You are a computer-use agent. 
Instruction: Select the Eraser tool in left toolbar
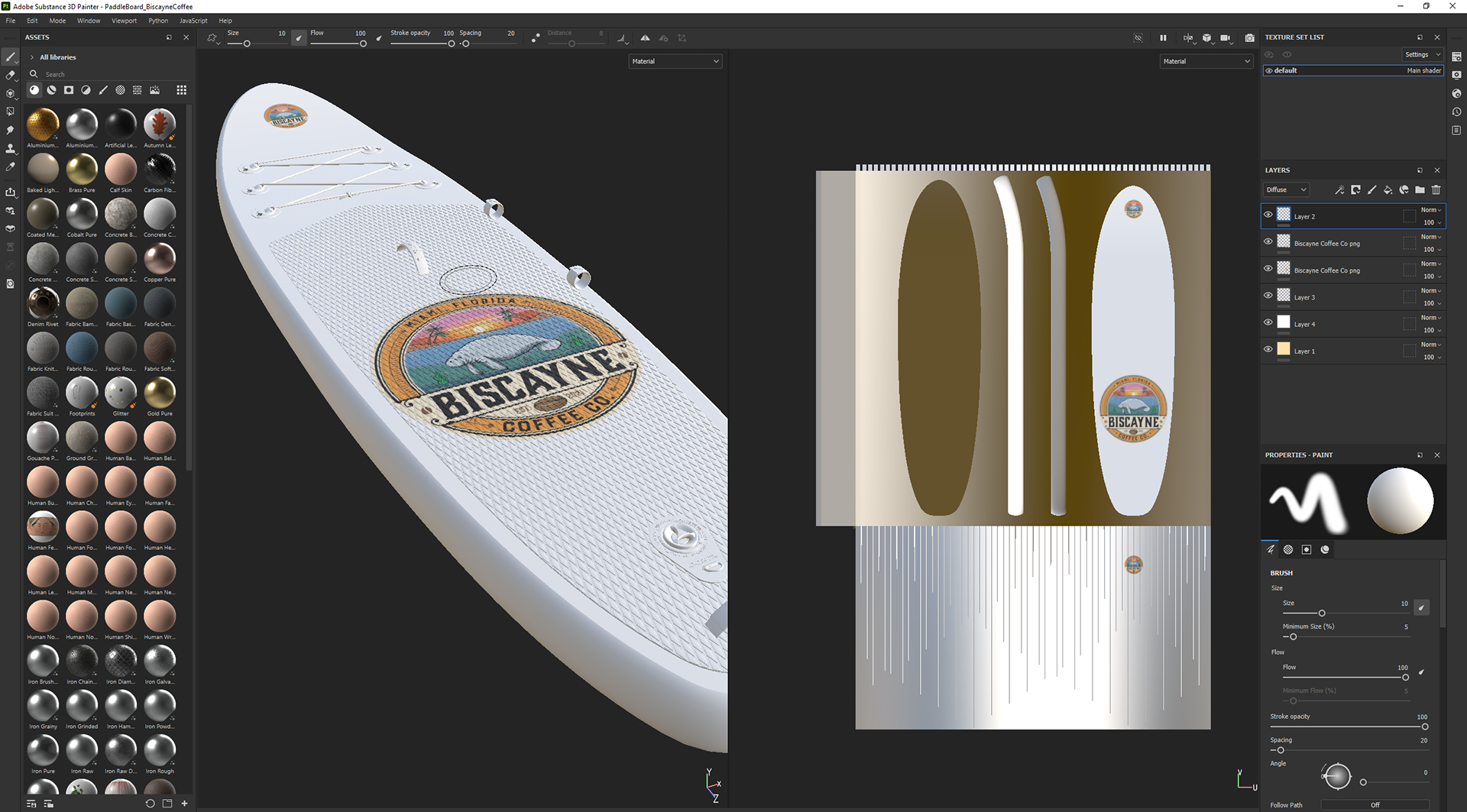[x=10, y=75]
